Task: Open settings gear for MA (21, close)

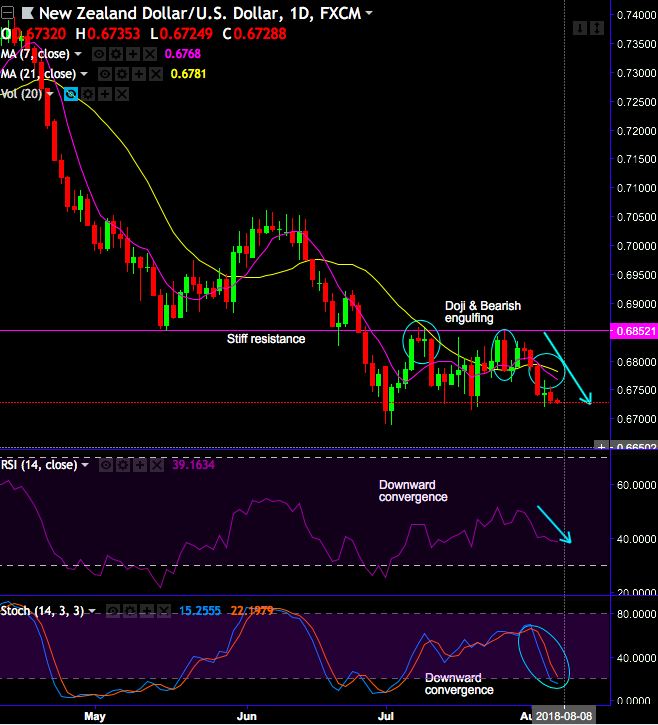Action: tap(122, 74)
